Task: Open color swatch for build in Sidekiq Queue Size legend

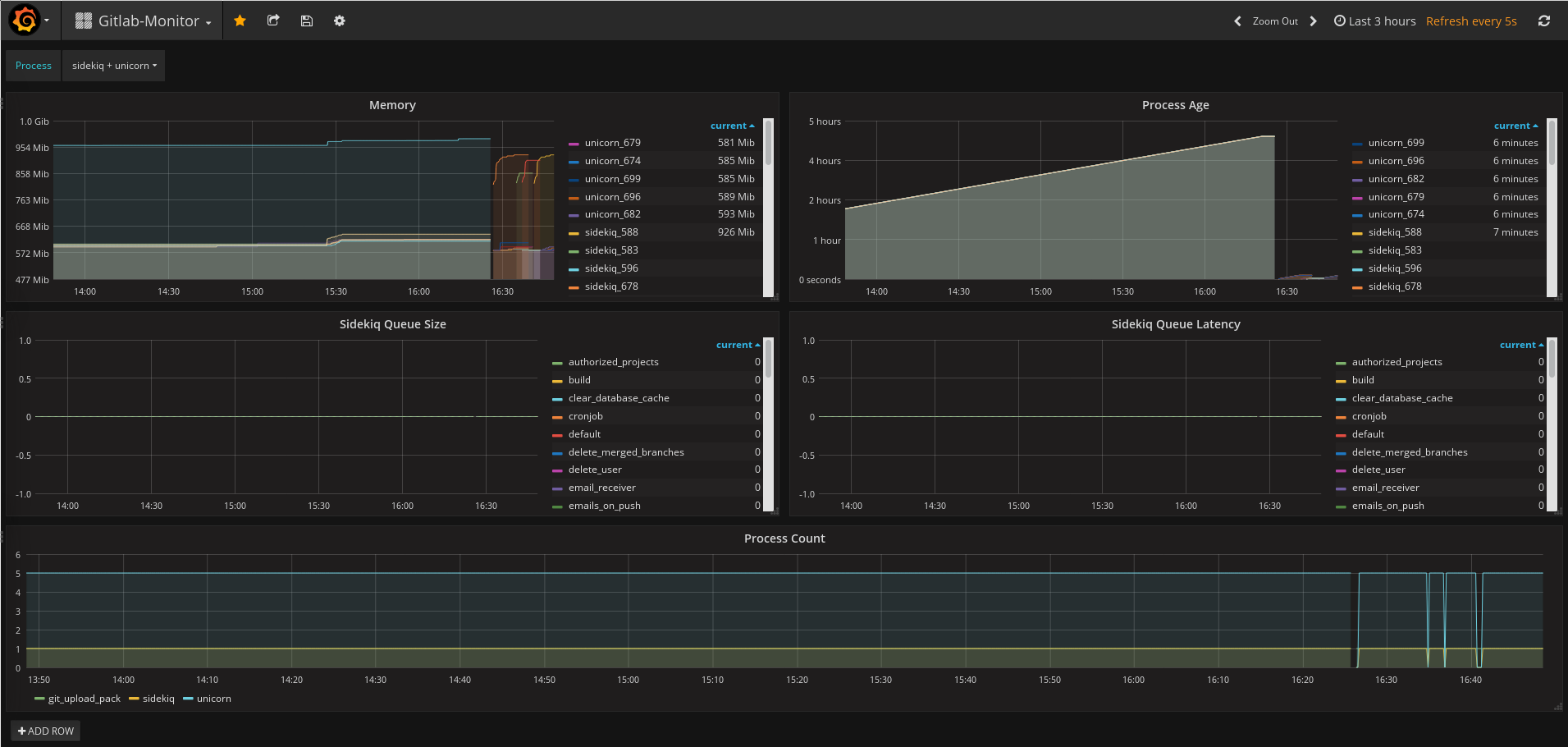Action: [558, 381]
